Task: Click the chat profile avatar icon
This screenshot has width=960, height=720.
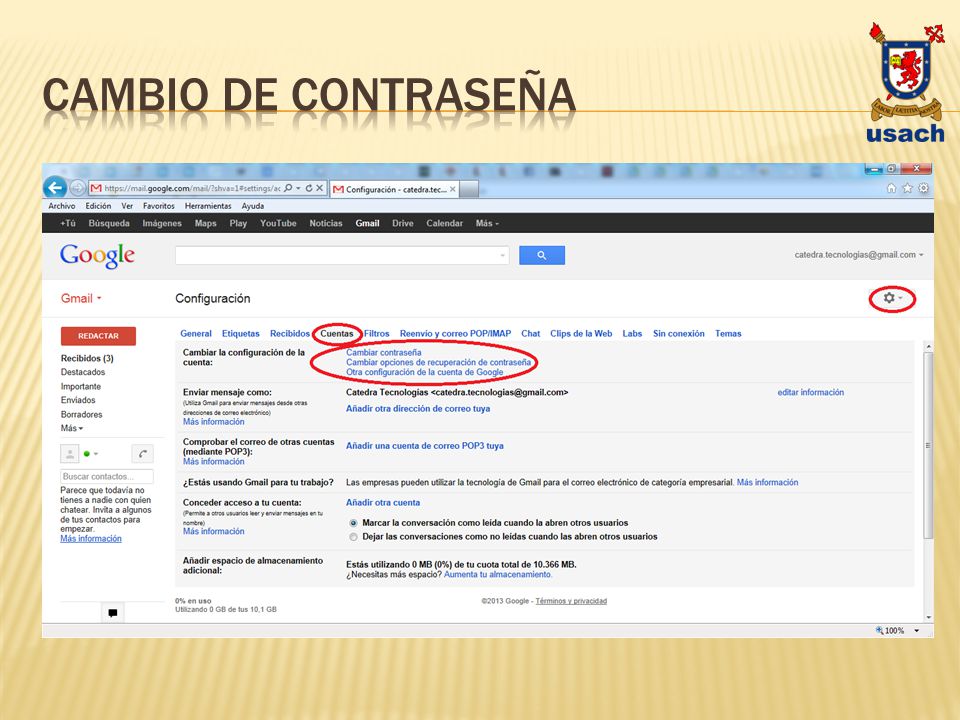Action: (x=70, y=454)
